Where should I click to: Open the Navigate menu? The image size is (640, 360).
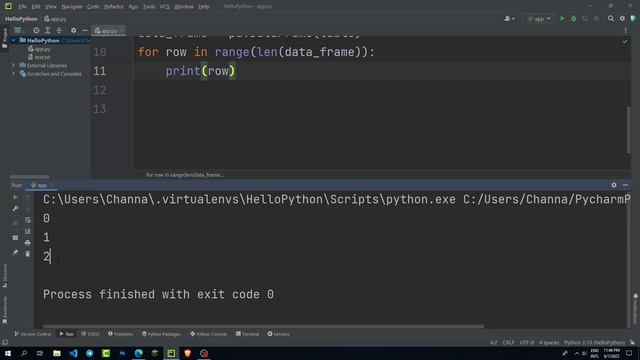coord(72,7)
